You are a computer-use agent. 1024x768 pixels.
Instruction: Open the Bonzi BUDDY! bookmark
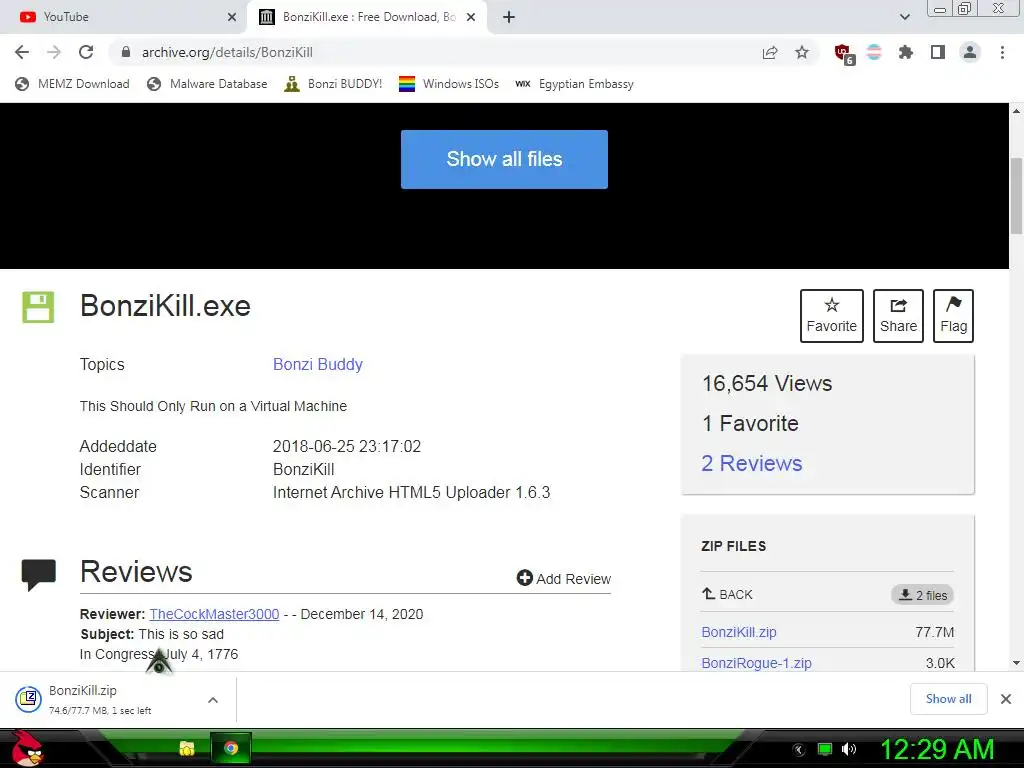coord(333,84)
